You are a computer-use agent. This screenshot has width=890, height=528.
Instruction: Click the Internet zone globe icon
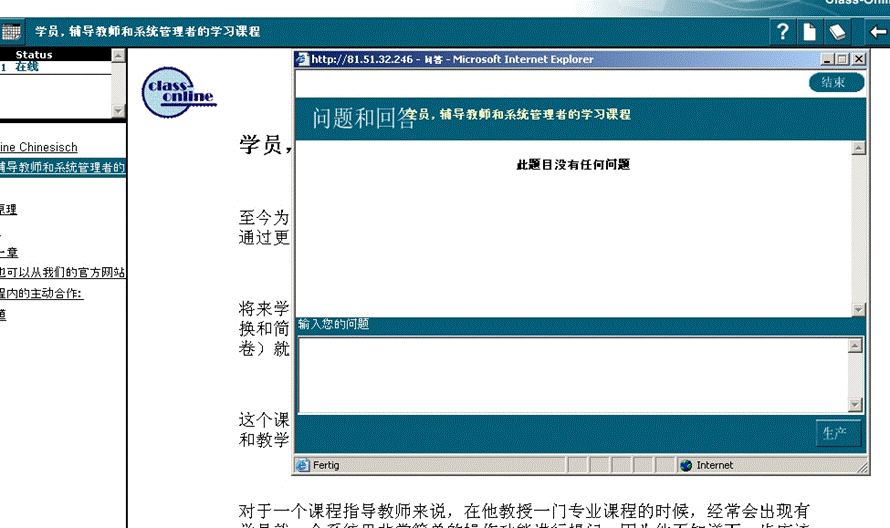pos(686,465)
